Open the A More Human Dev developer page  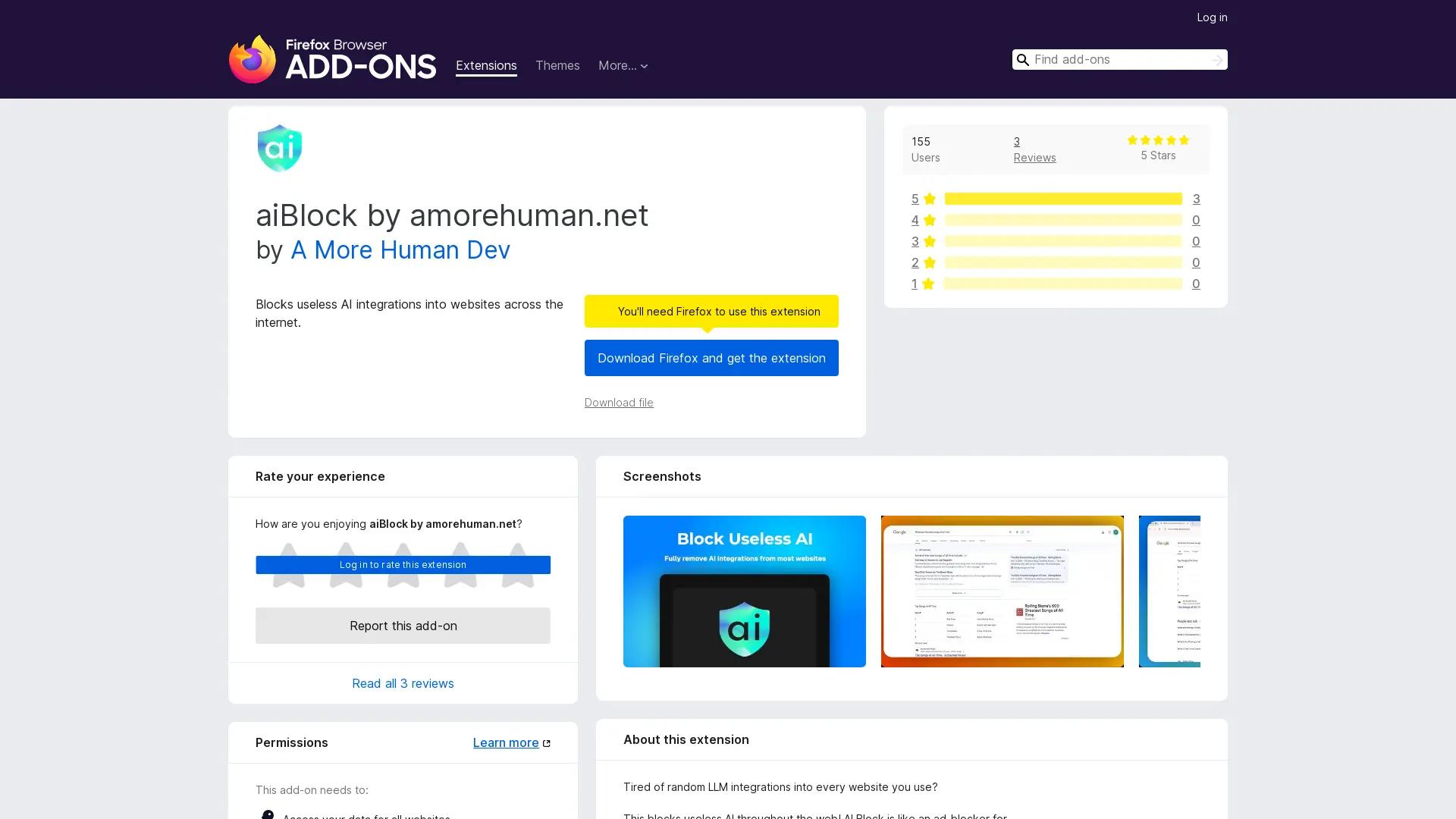(x=400, y=249)
